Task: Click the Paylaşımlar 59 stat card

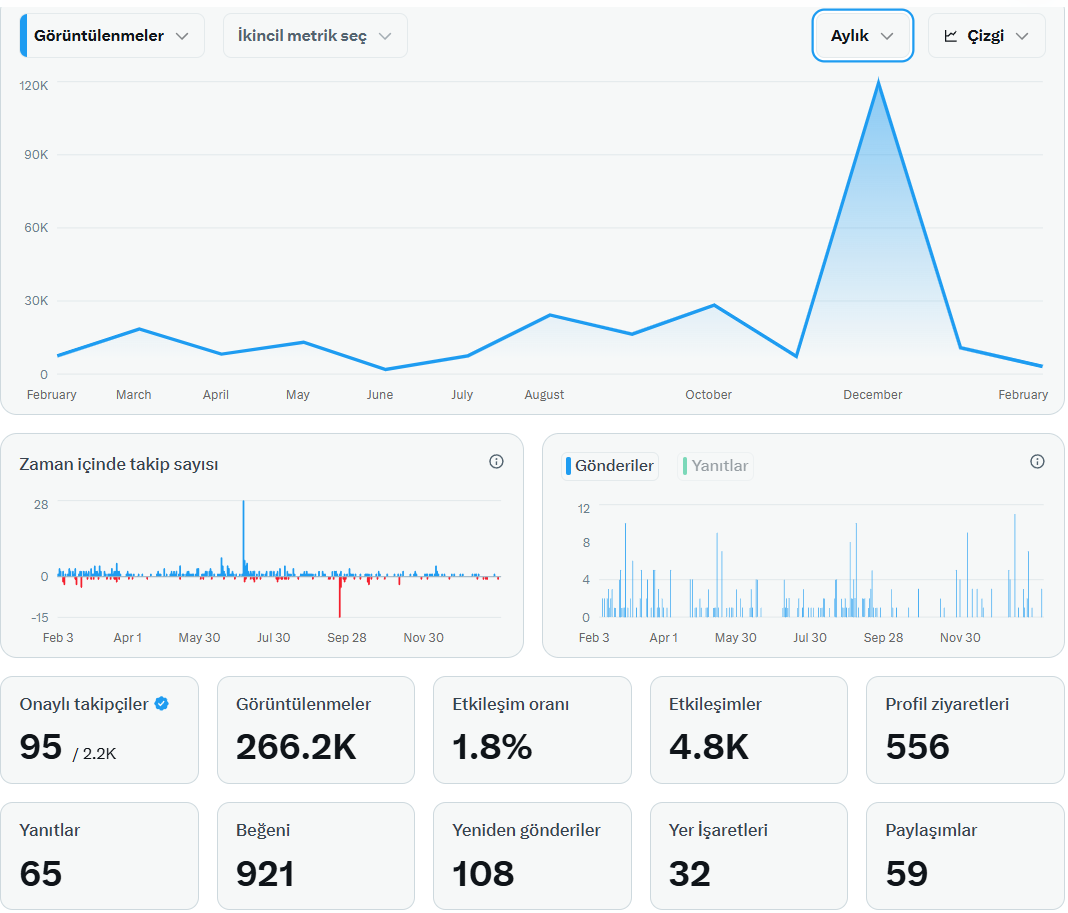Action: [x=965, y=856]
